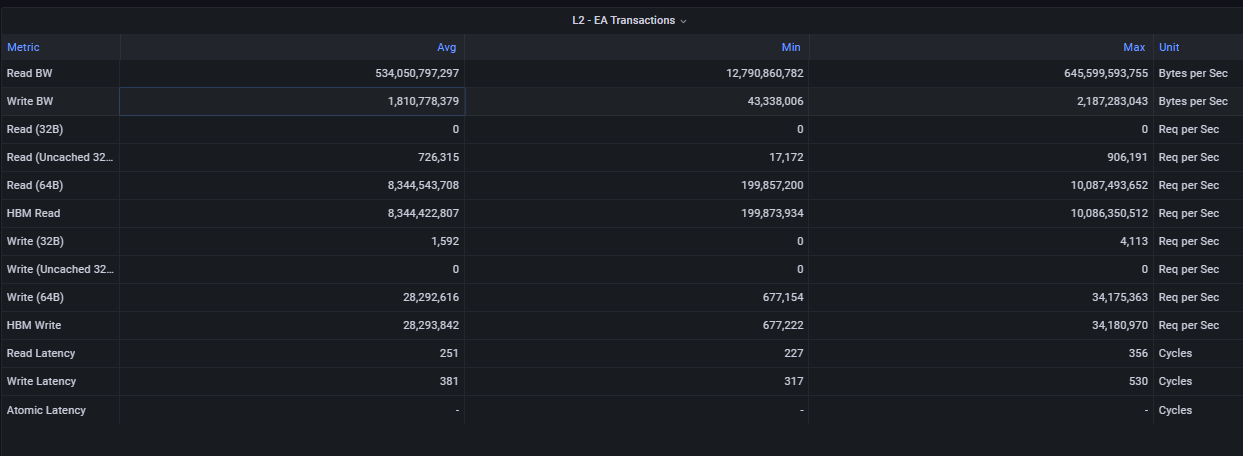Select Write (64B) minimum 677,154
Screen dimensions: 1243x456
coord(782,297)
